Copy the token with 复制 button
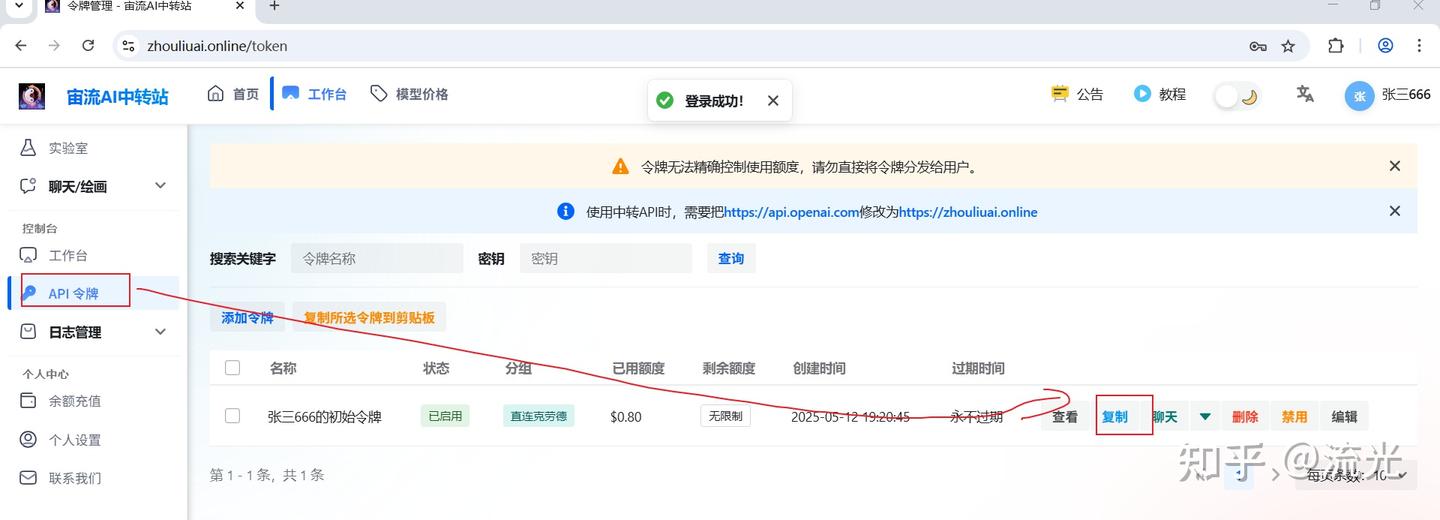 pos(1115,417)
